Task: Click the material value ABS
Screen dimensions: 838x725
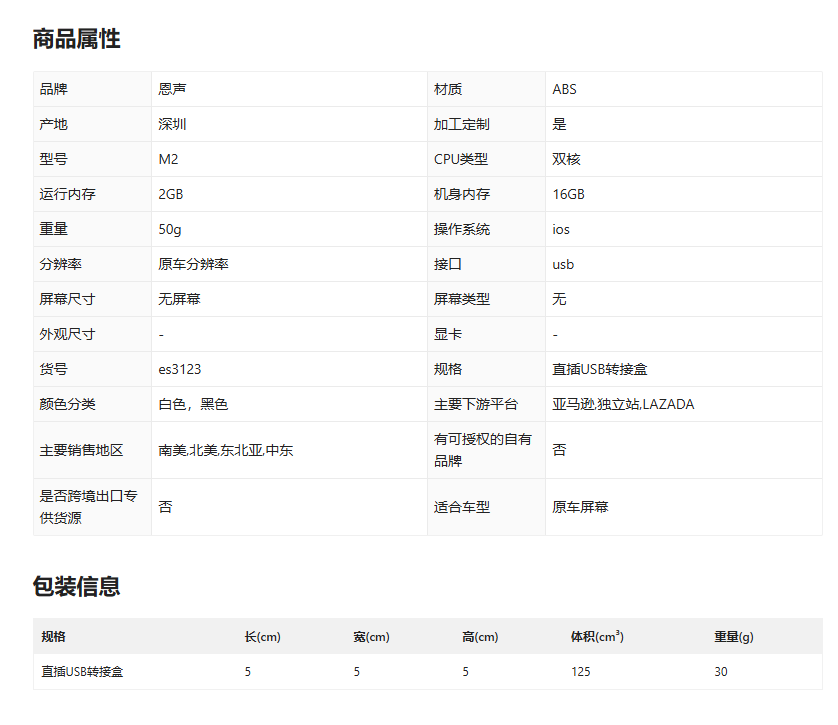Action: (x=564, y=89)
